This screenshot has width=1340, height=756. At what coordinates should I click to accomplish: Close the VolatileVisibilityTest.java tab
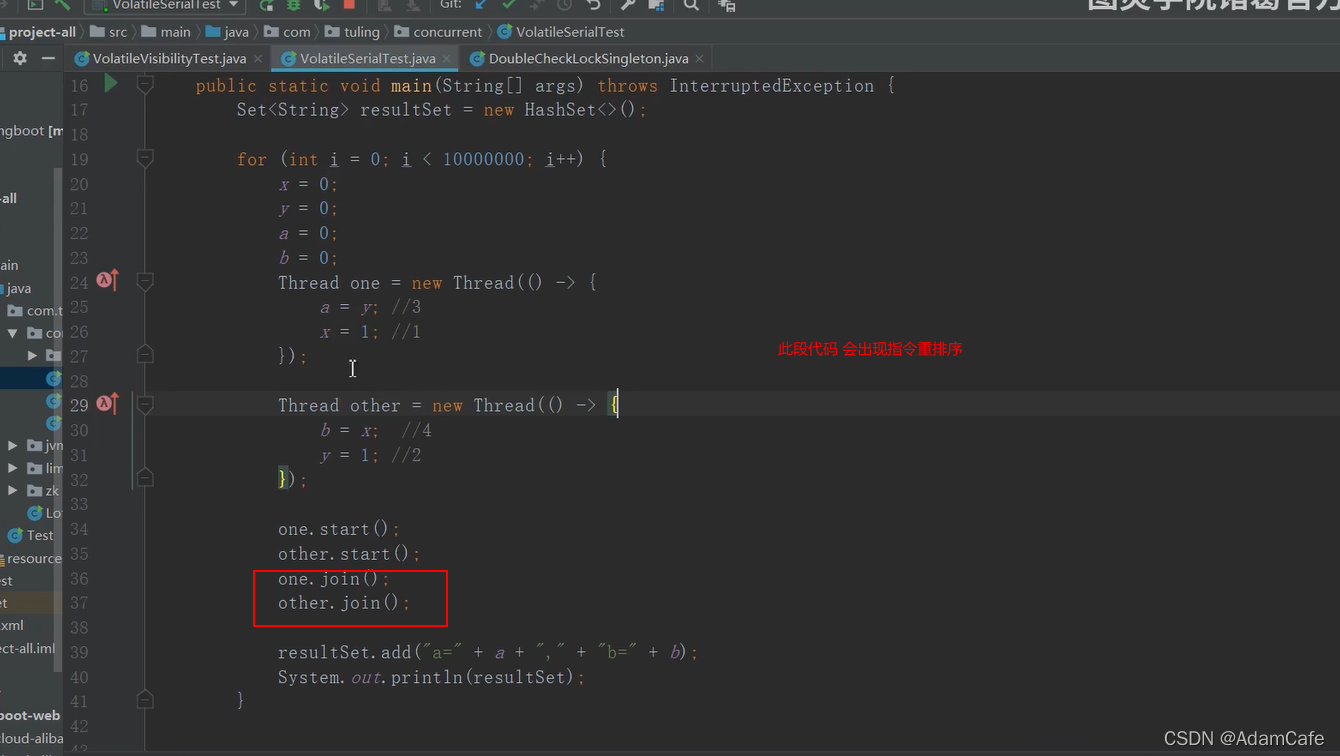pos(258,59)
